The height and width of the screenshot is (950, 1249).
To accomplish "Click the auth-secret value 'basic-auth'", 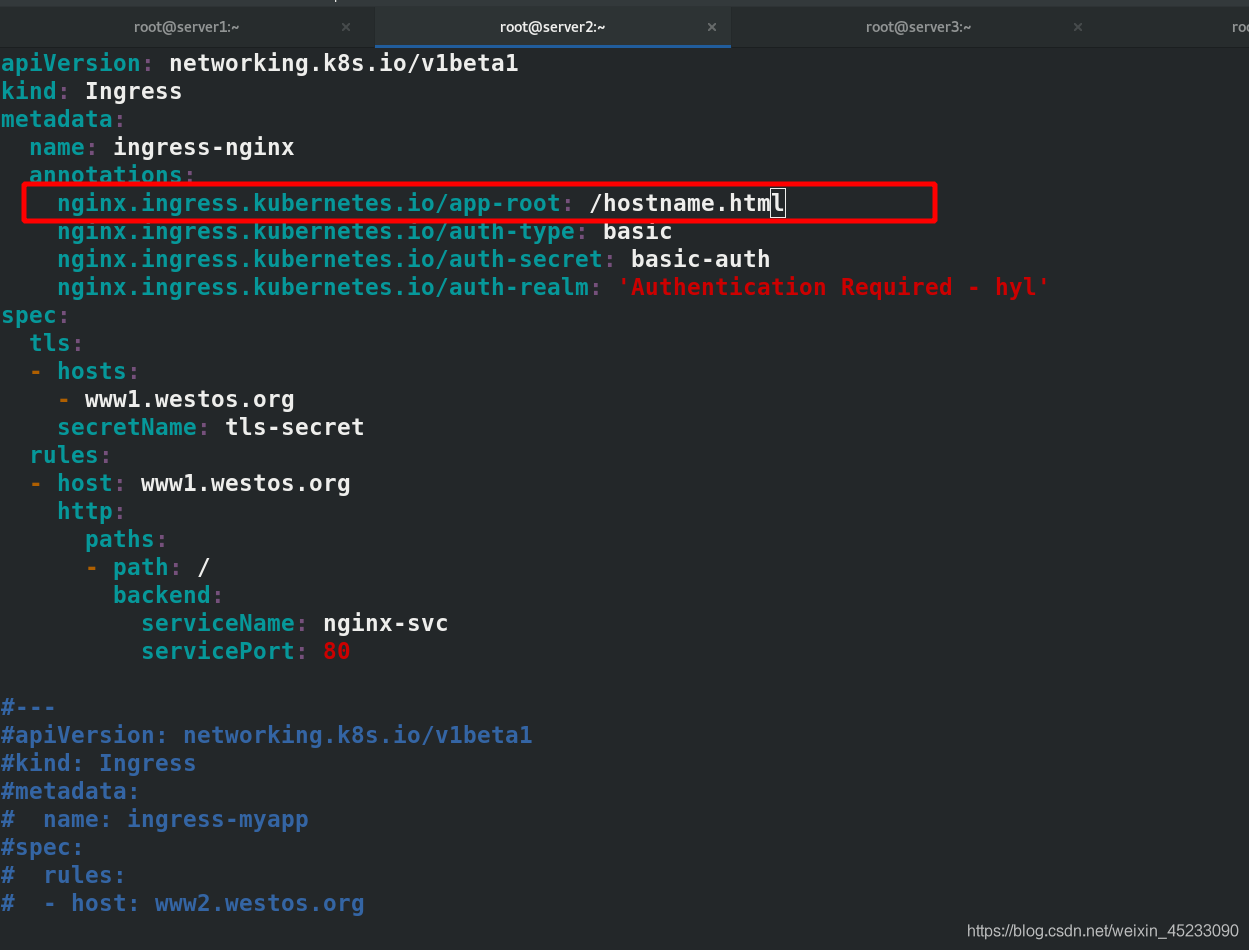I will [x=701, y=259].
